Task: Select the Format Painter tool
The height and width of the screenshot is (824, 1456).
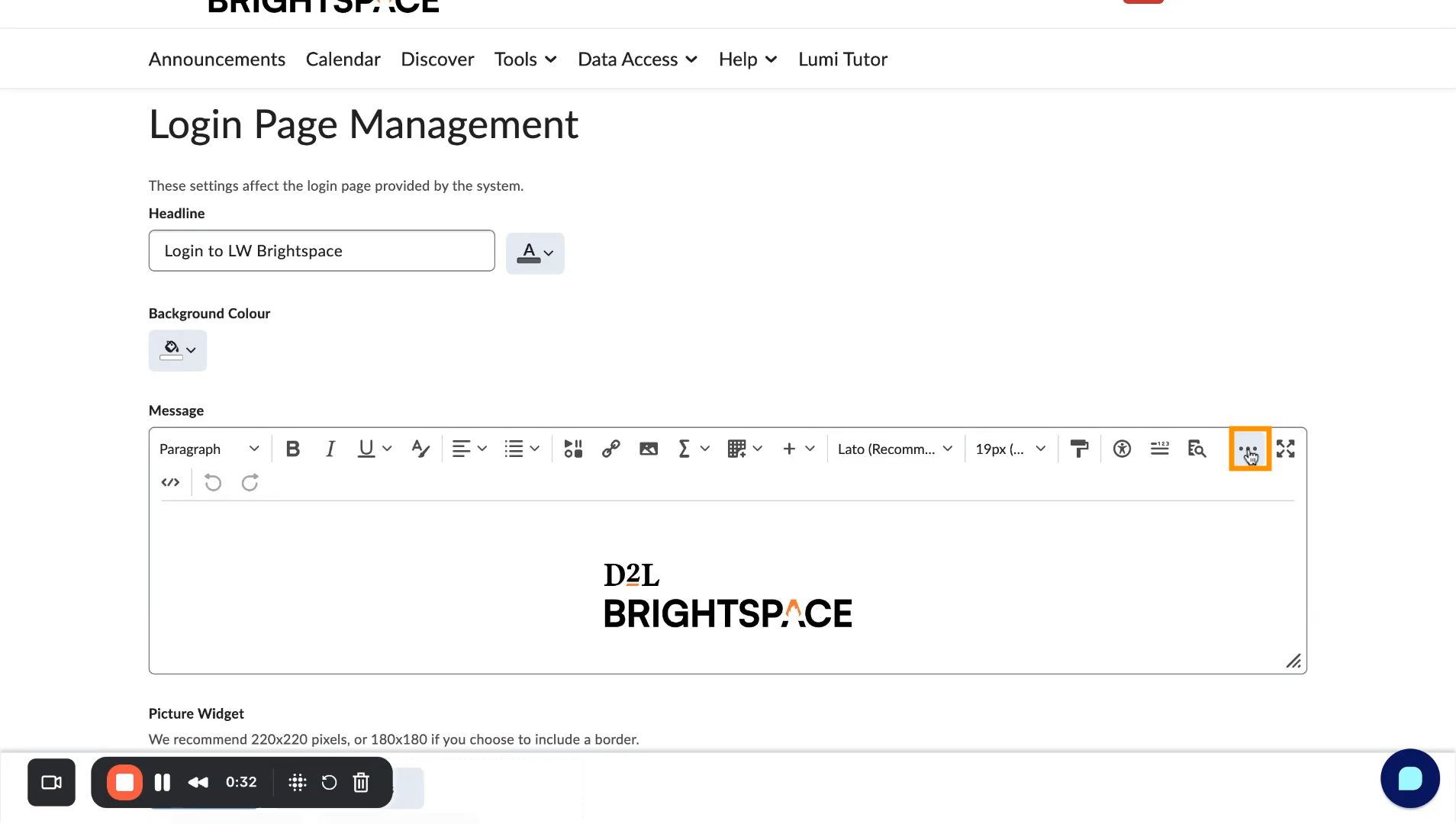Action: [1079, 449]
